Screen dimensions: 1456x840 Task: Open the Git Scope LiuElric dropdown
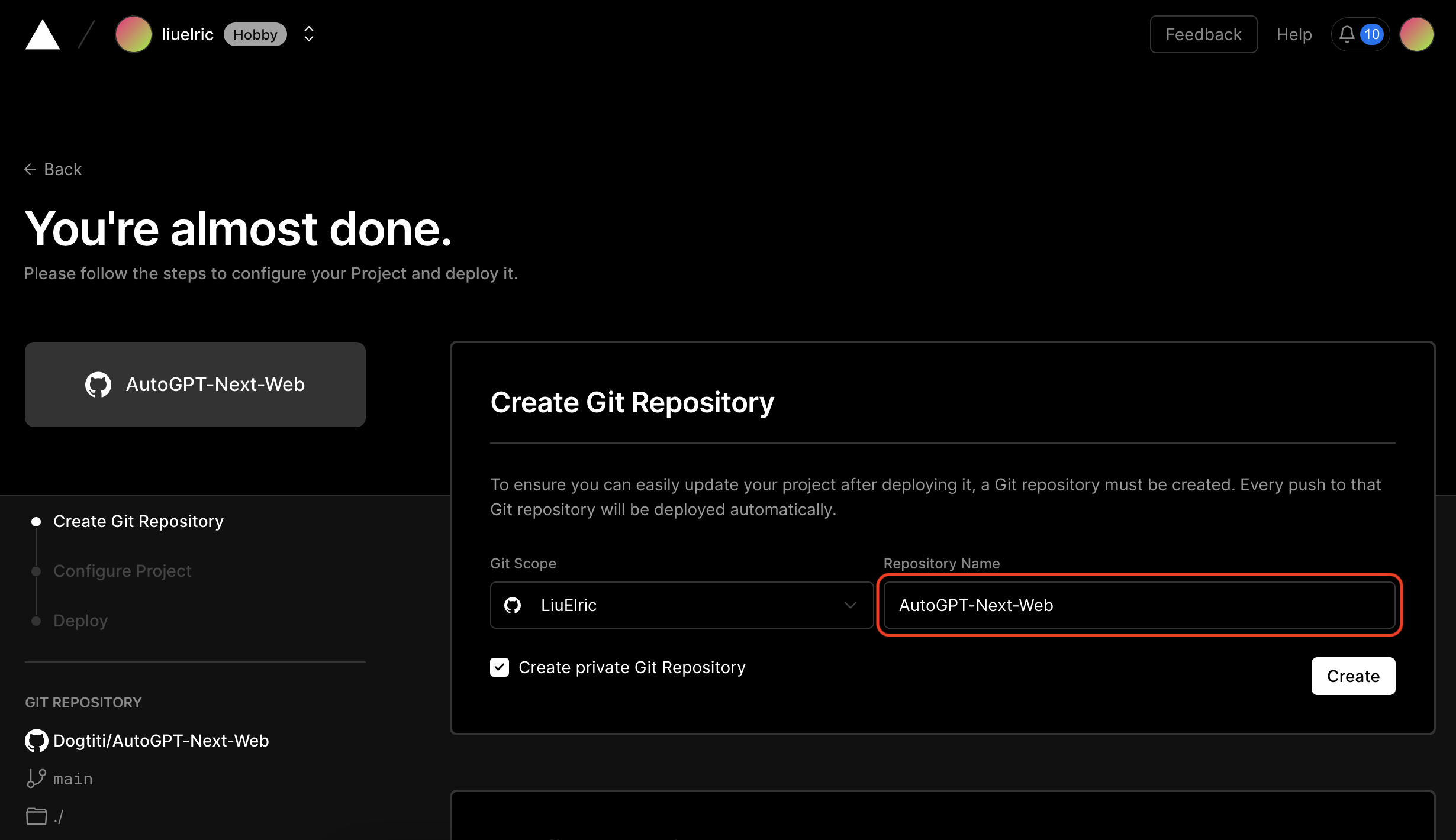[681, 605]
